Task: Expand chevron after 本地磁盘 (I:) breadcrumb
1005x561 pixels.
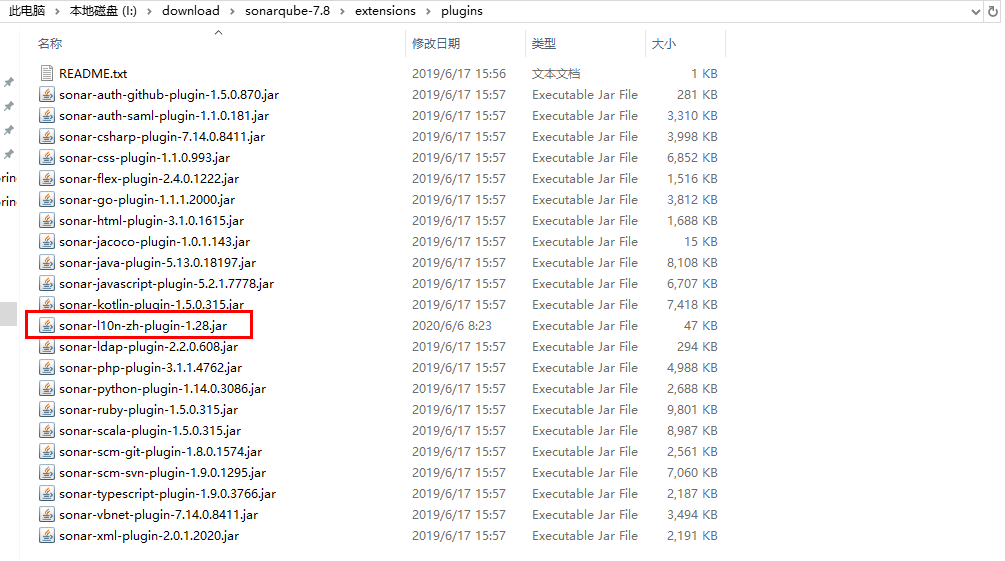Action: (149, 12)
